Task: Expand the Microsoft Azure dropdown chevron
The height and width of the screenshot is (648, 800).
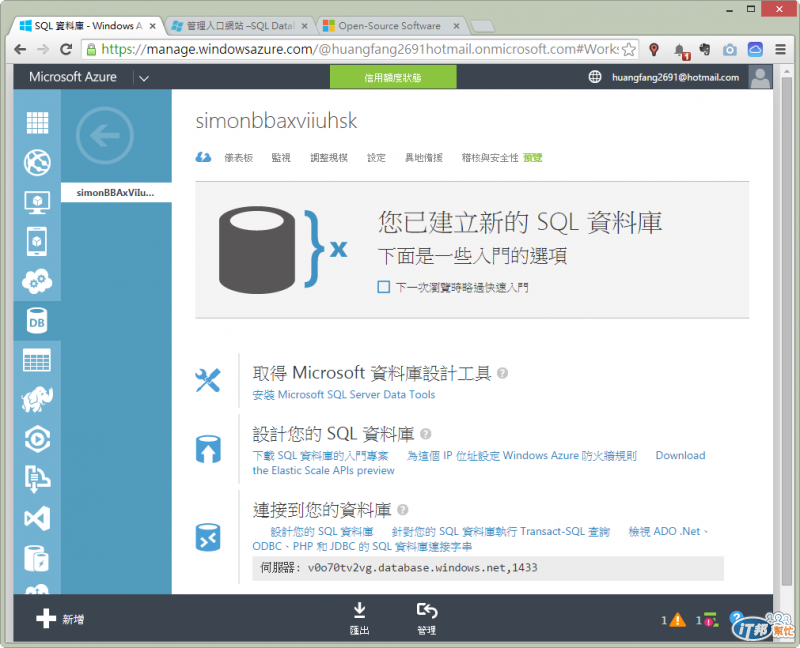Action: pyautogui.click(x=144, y=78)
